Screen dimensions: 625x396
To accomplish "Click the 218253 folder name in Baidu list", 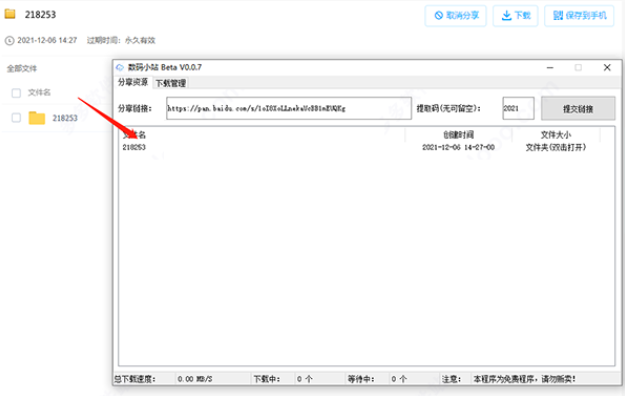I will tap(65, 118).
